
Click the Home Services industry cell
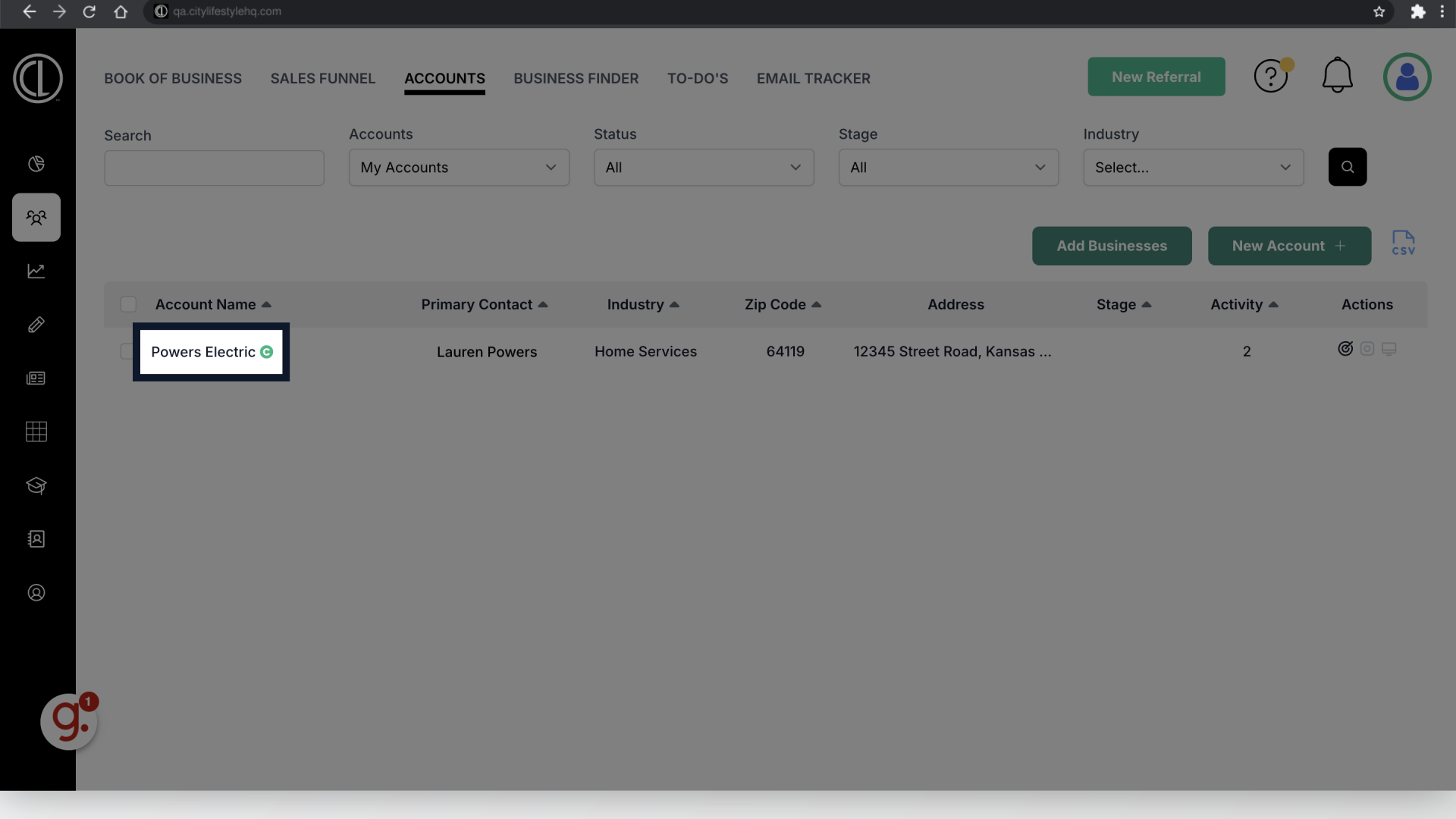[645, 352]
